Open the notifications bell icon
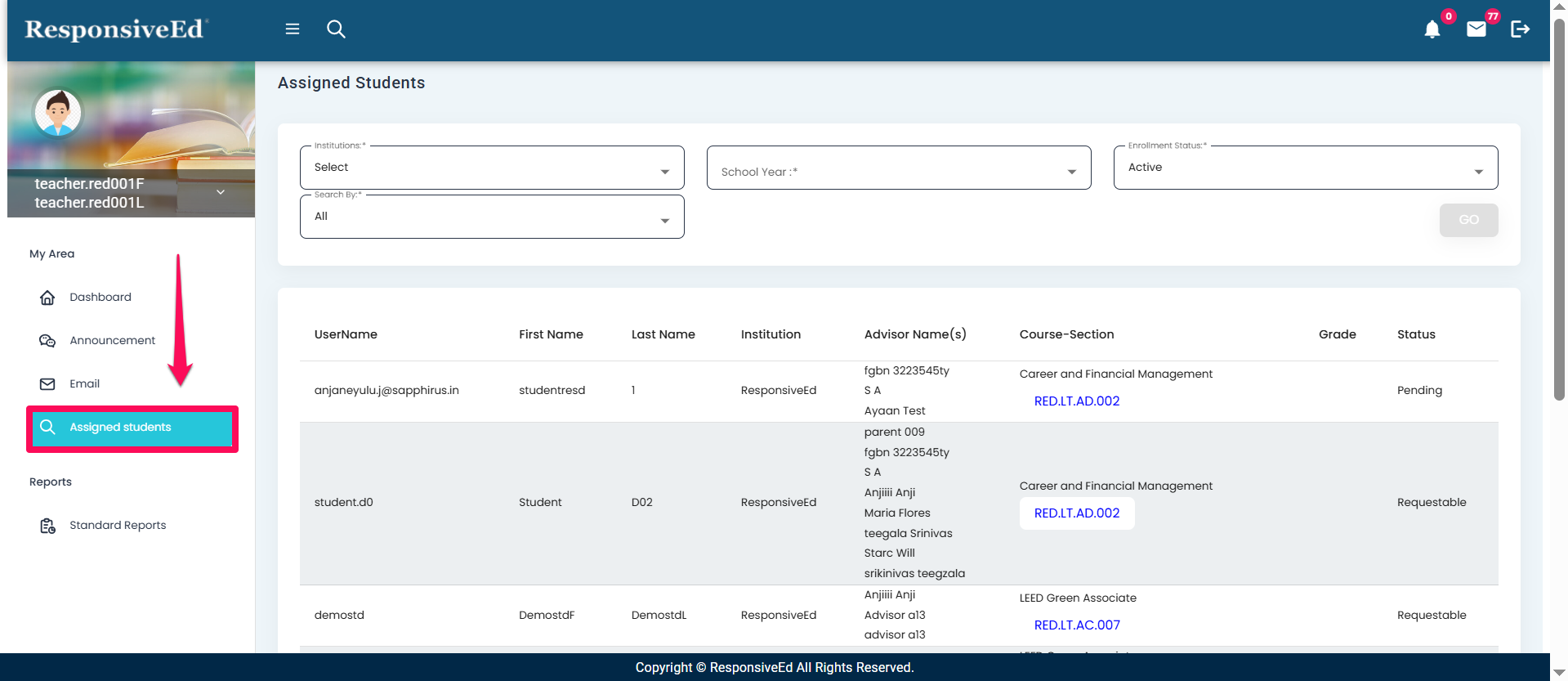1568x681 pixels. click(x=1432, y=30)
